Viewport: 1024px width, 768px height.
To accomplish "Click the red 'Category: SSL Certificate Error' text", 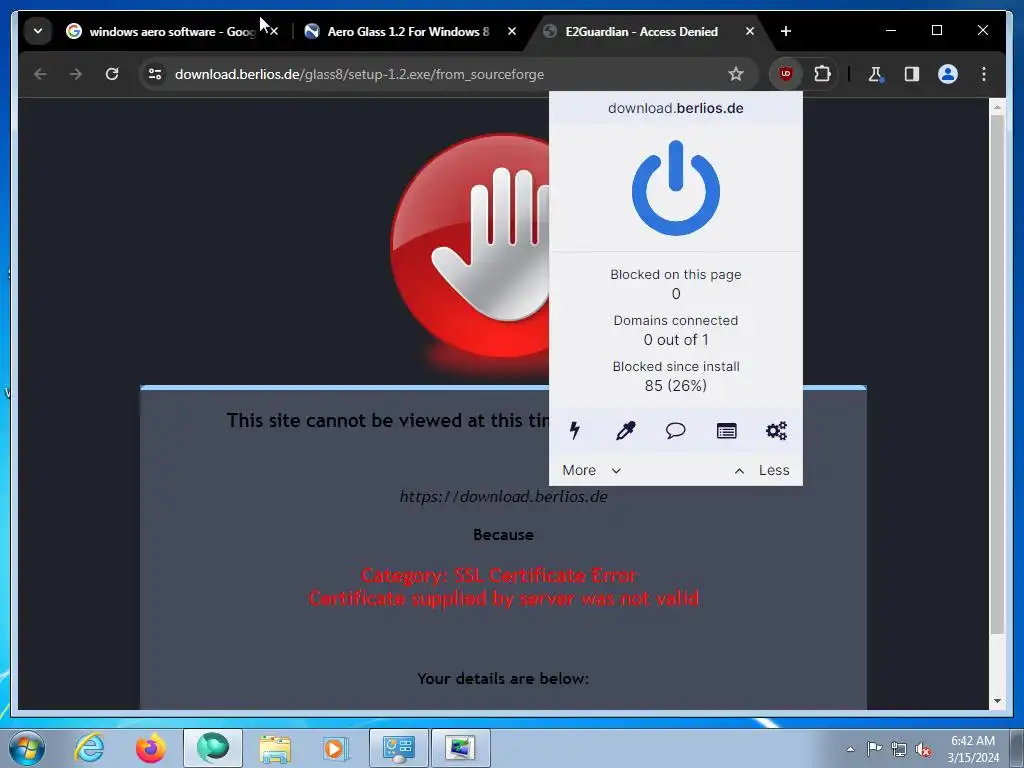I will (500, 575).
